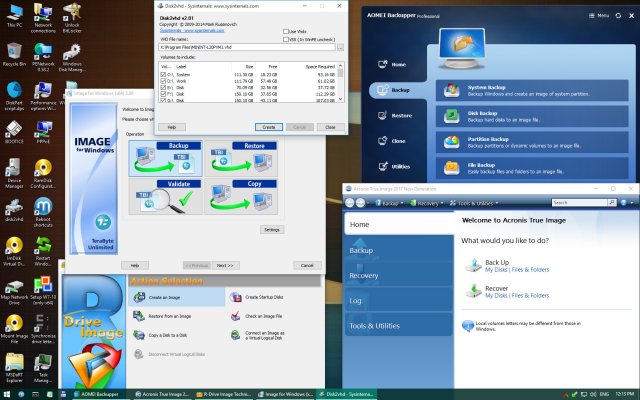Click AOMEI refresh icon in title bar
Viewport: 640px width, 400px height.
tap(618, 16)
